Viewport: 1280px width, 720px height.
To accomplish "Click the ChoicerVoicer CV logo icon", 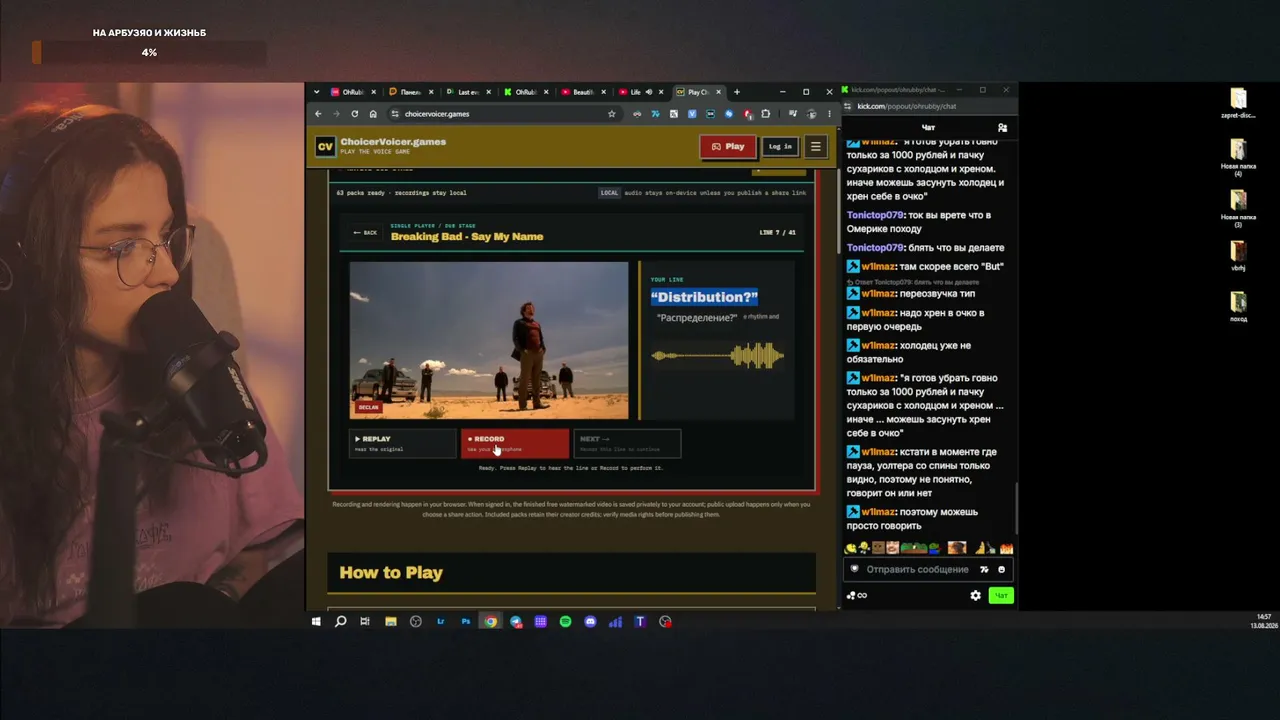I will (325, 147).
